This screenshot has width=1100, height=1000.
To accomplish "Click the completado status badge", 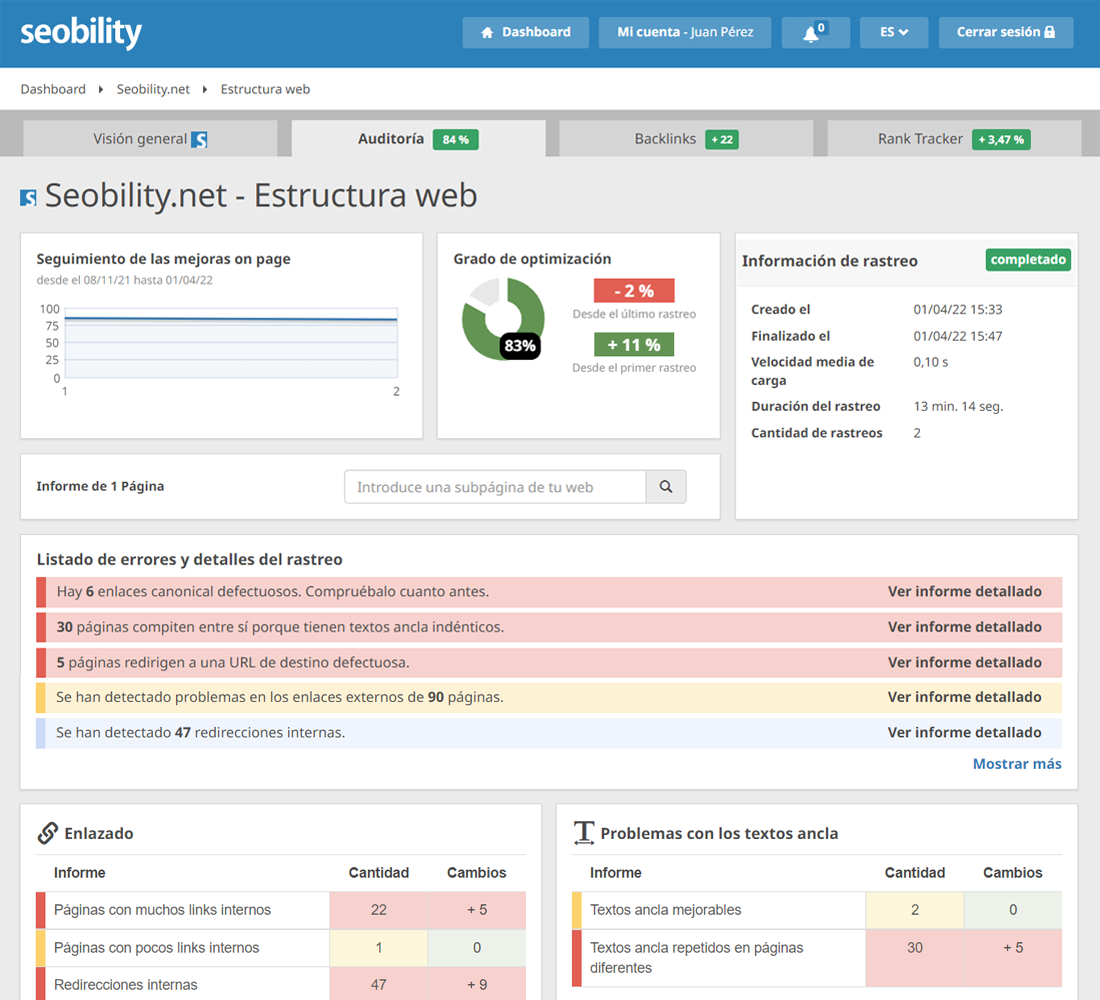I will pyautogui.click(x=1028, y=260).
